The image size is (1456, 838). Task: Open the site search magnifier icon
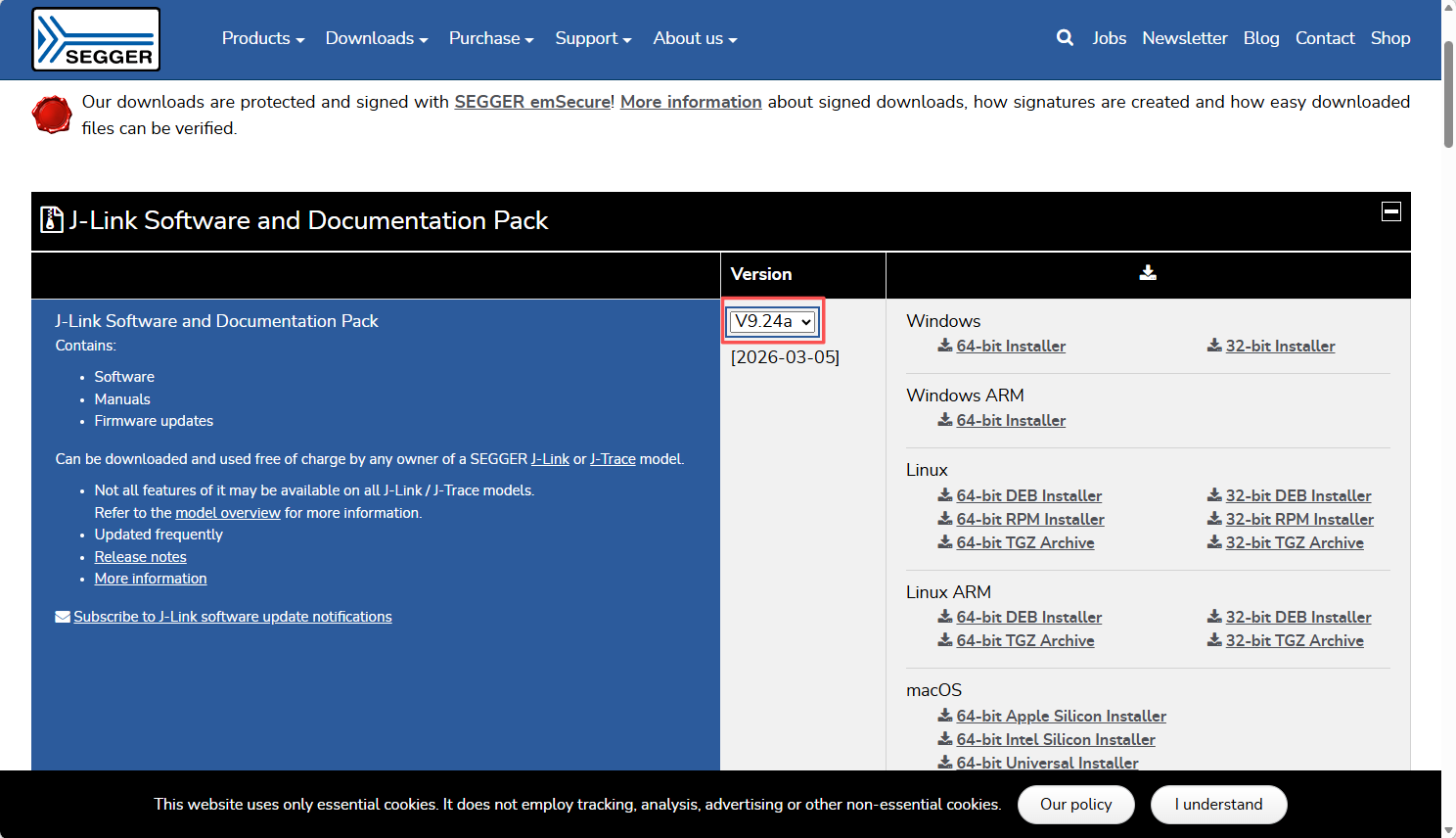pyautogui.click(x=1065, y=38)
